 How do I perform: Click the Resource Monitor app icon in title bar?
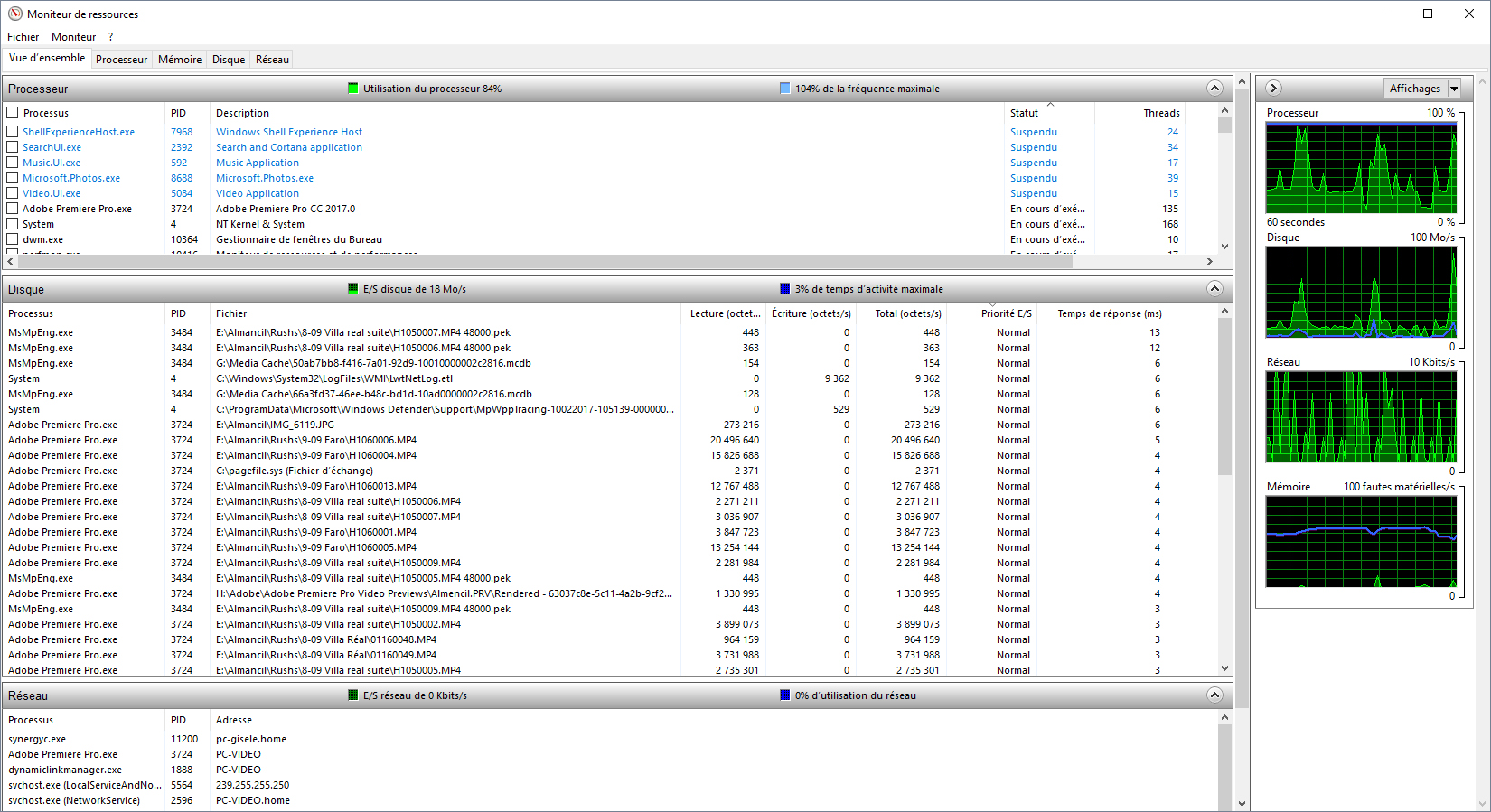pos(14,14)
